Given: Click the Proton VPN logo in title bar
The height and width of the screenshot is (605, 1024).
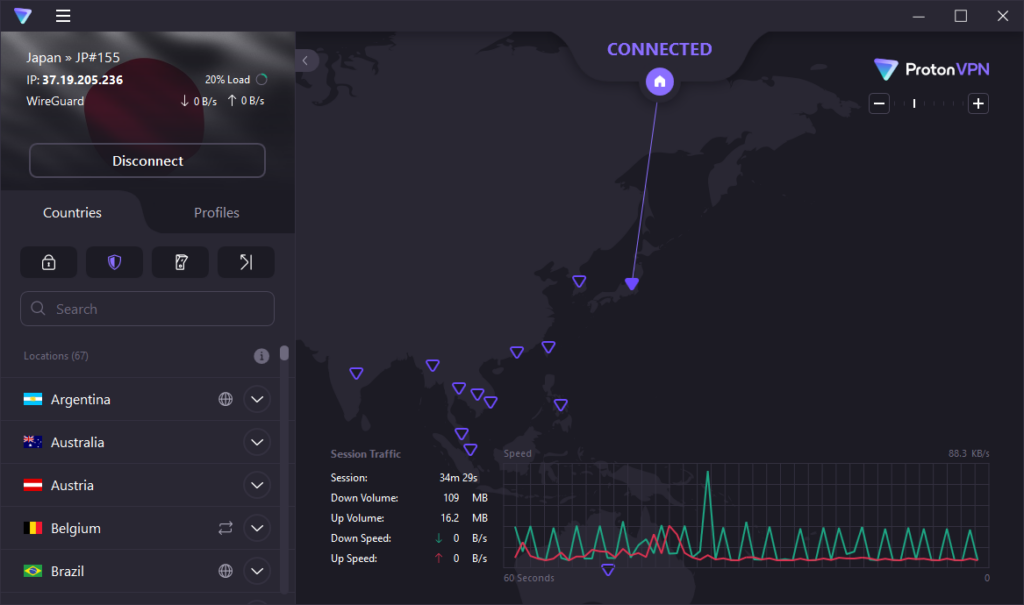Looking at the screenshot, I should 23,16.
